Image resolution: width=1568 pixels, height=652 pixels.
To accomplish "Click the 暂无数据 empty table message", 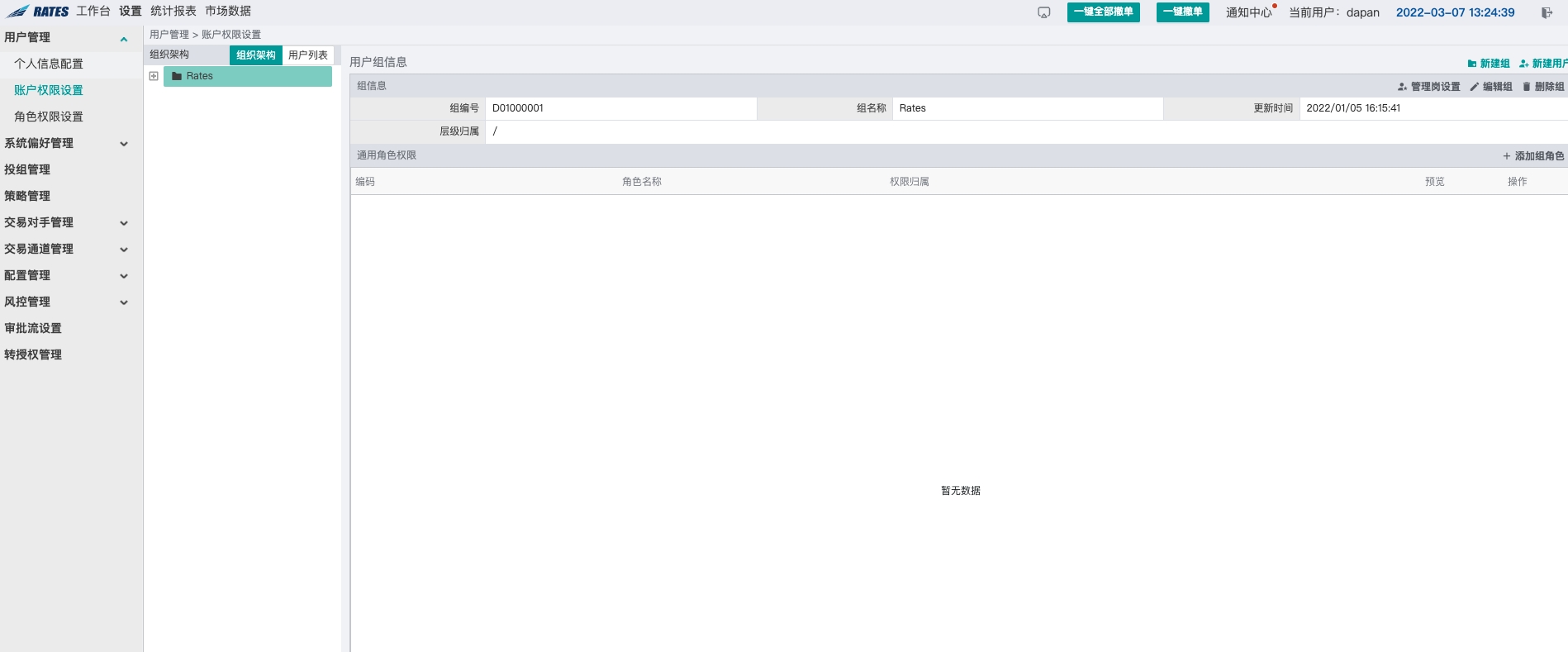I will click(x=961, y=491).
